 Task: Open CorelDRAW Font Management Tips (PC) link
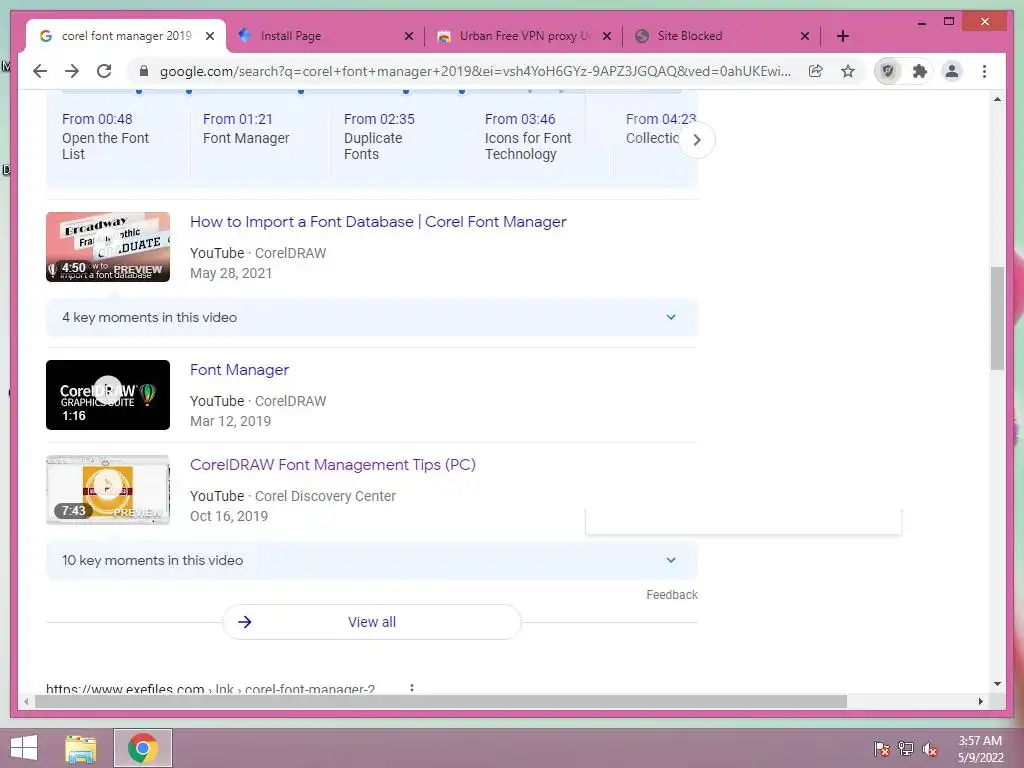(x=333, y=465)
